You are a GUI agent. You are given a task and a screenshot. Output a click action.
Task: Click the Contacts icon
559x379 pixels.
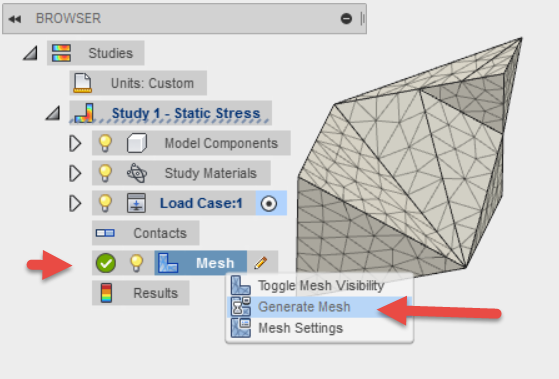105,233
